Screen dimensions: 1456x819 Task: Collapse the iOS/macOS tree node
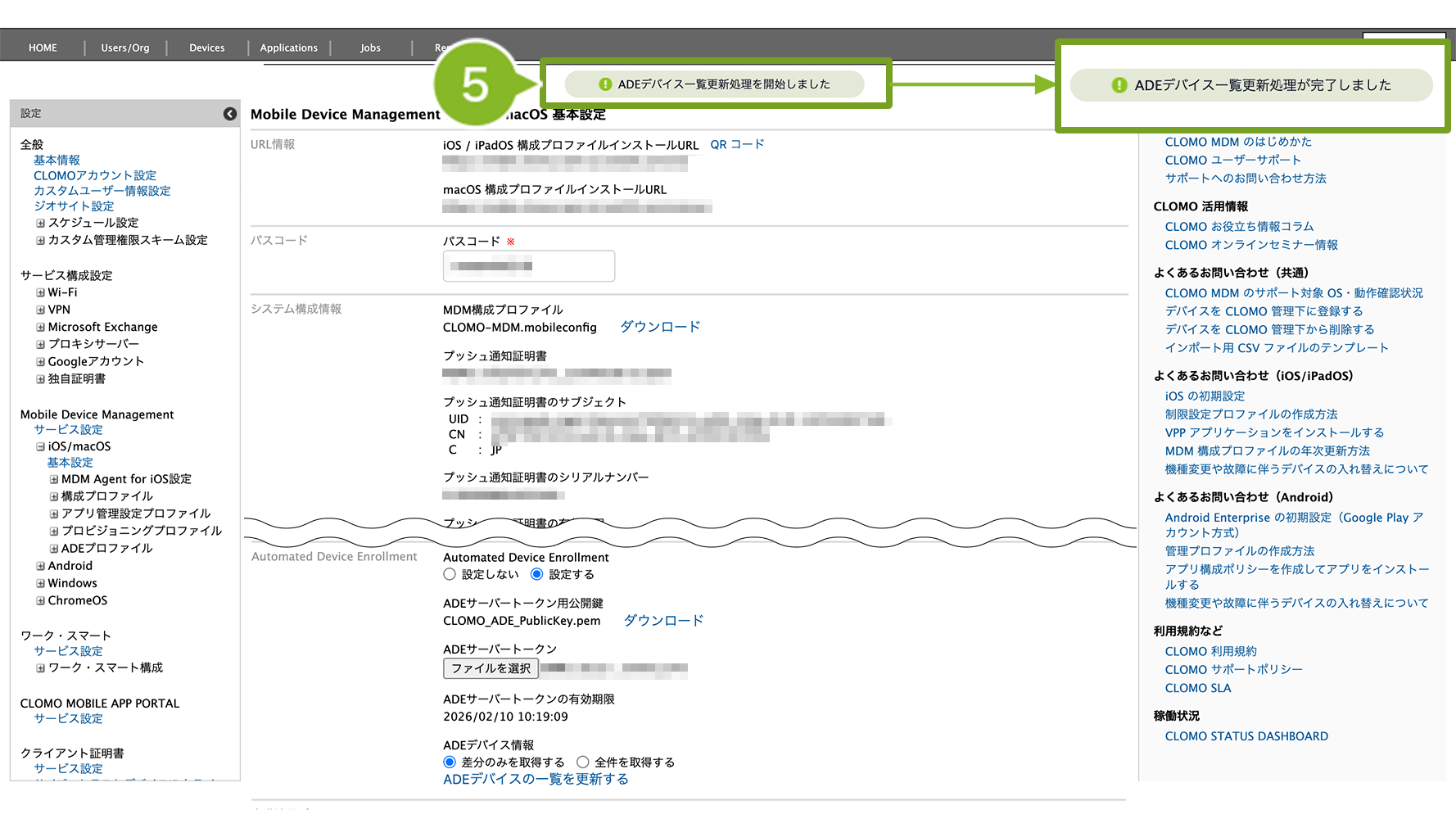click(x=40, y=447)
